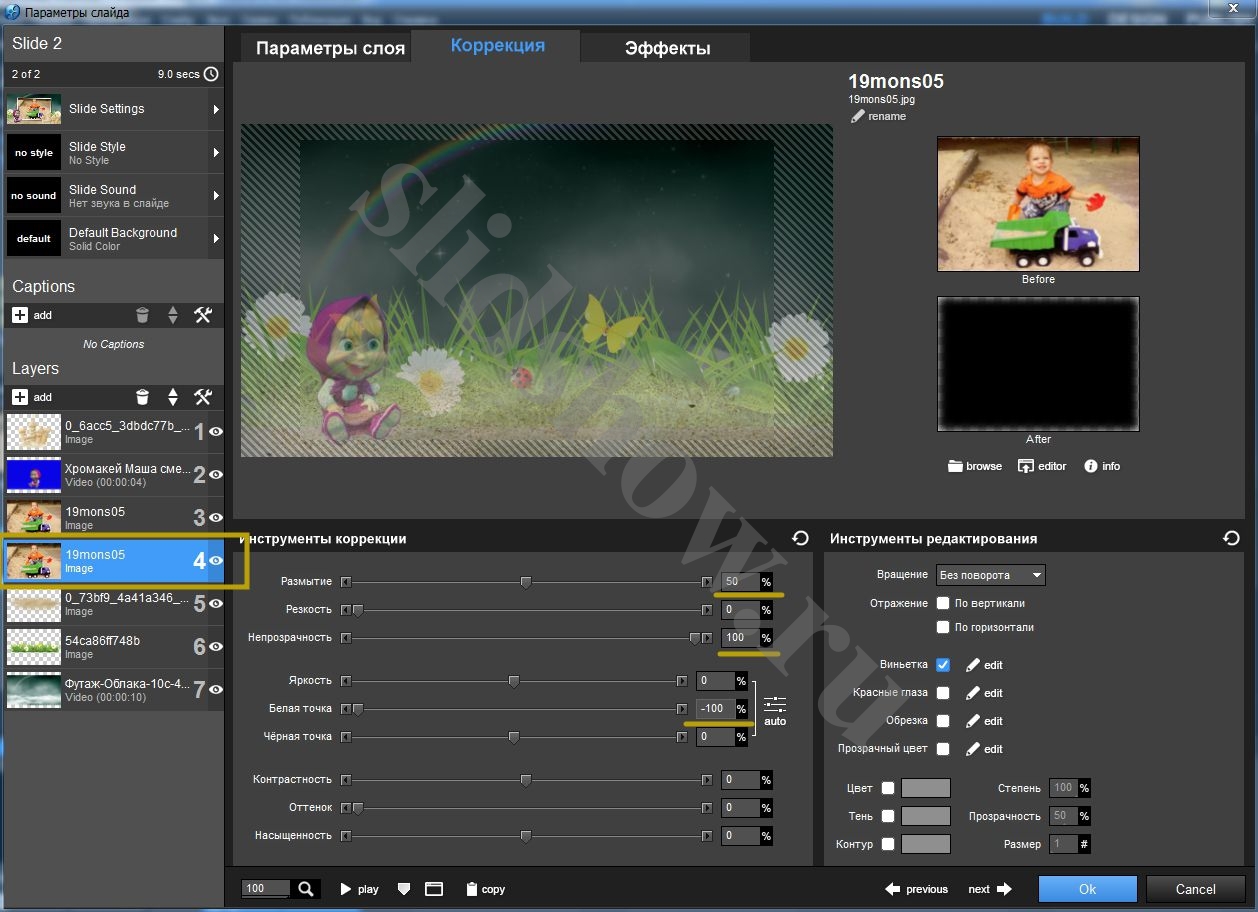This screenshot has width=1258, height=912.
Task: Click the rename pencil icon
Action: 858,116
